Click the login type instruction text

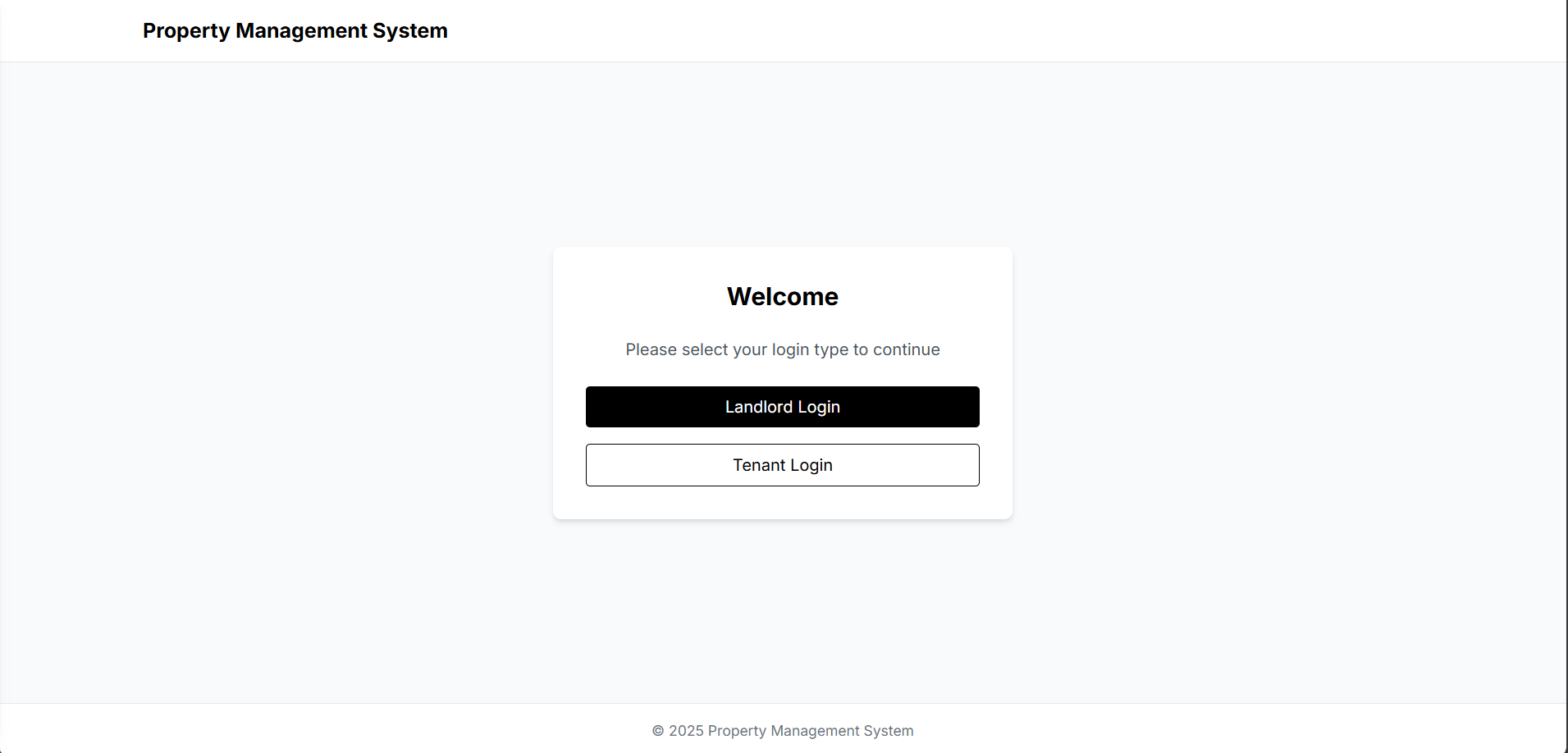tap(782, 349)
